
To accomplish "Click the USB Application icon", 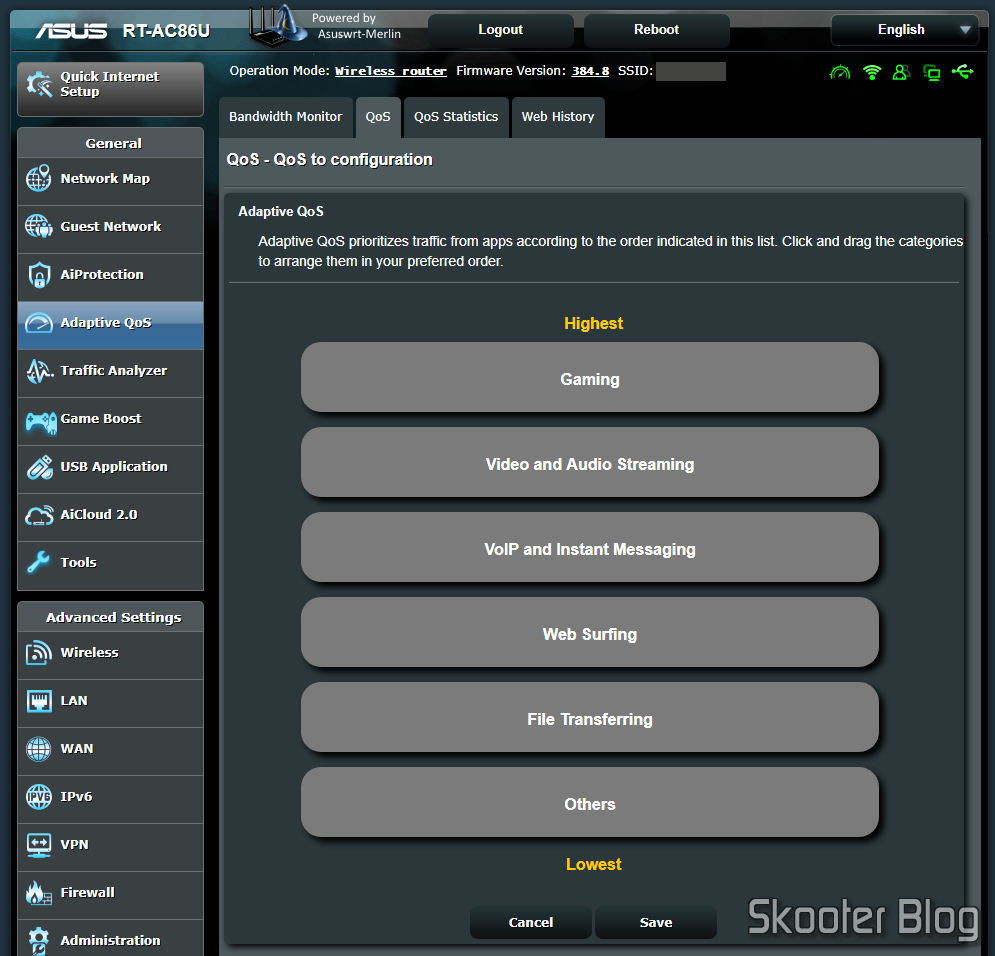I will [x=39, y=468].
